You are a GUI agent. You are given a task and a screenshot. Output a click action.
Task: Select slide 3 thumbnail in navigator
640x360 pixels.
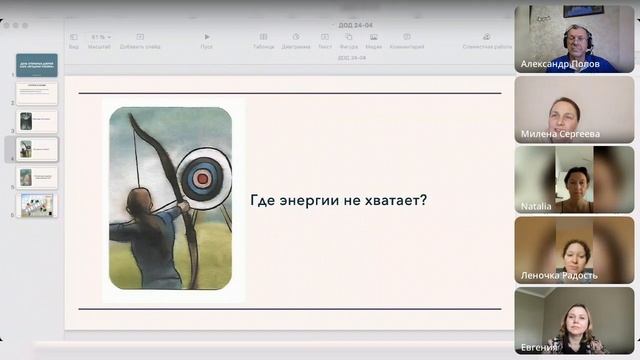click(x=37, y=121)
